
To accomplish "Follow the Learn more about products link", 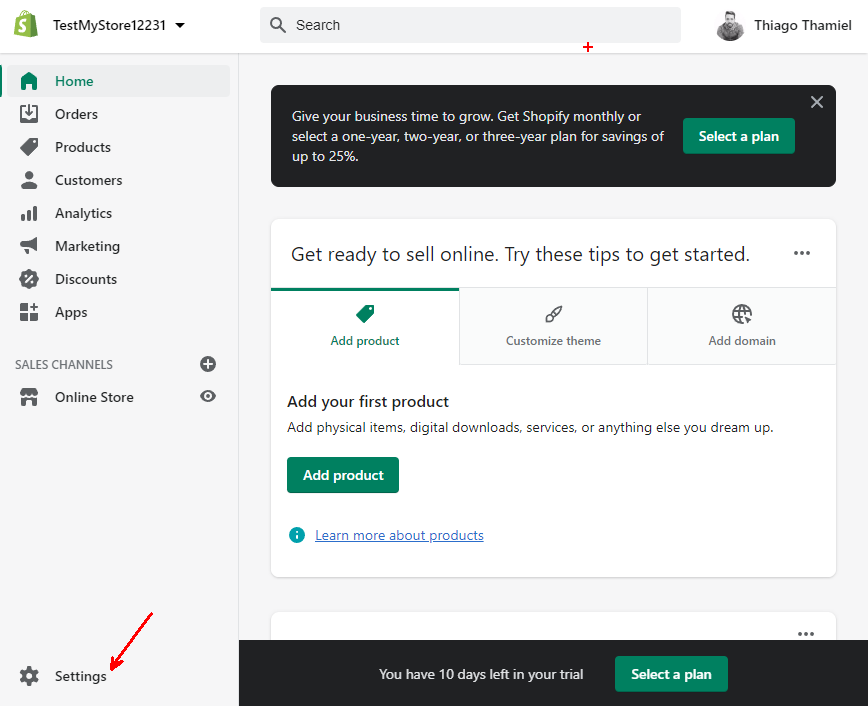I will click(399, 535).
